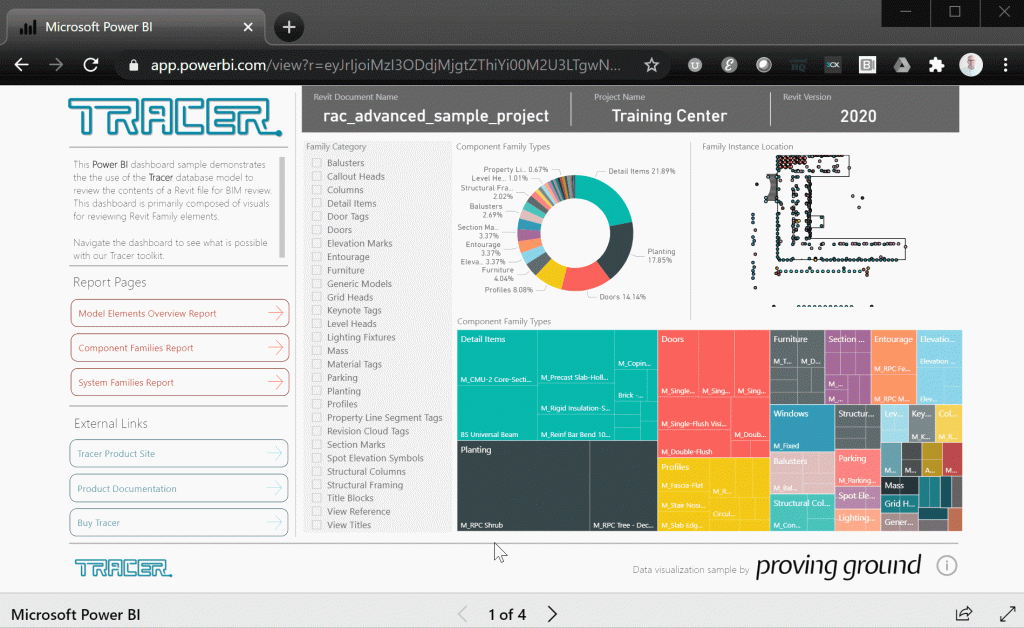Image resolution: width=1024 pixels, height=628 pixels.
Task: Open the browser extensions puzzle icon
Action: coord(936,65)
